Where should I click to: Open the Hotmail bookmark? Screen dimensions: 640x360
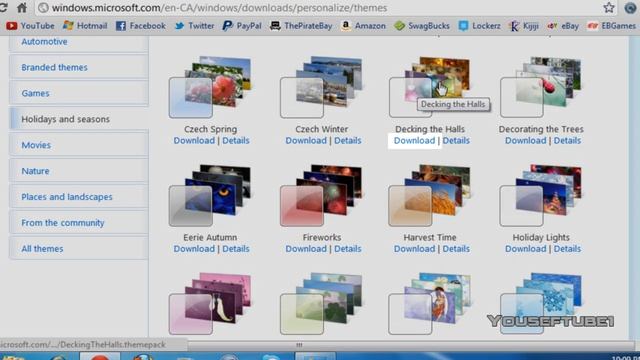85,26
